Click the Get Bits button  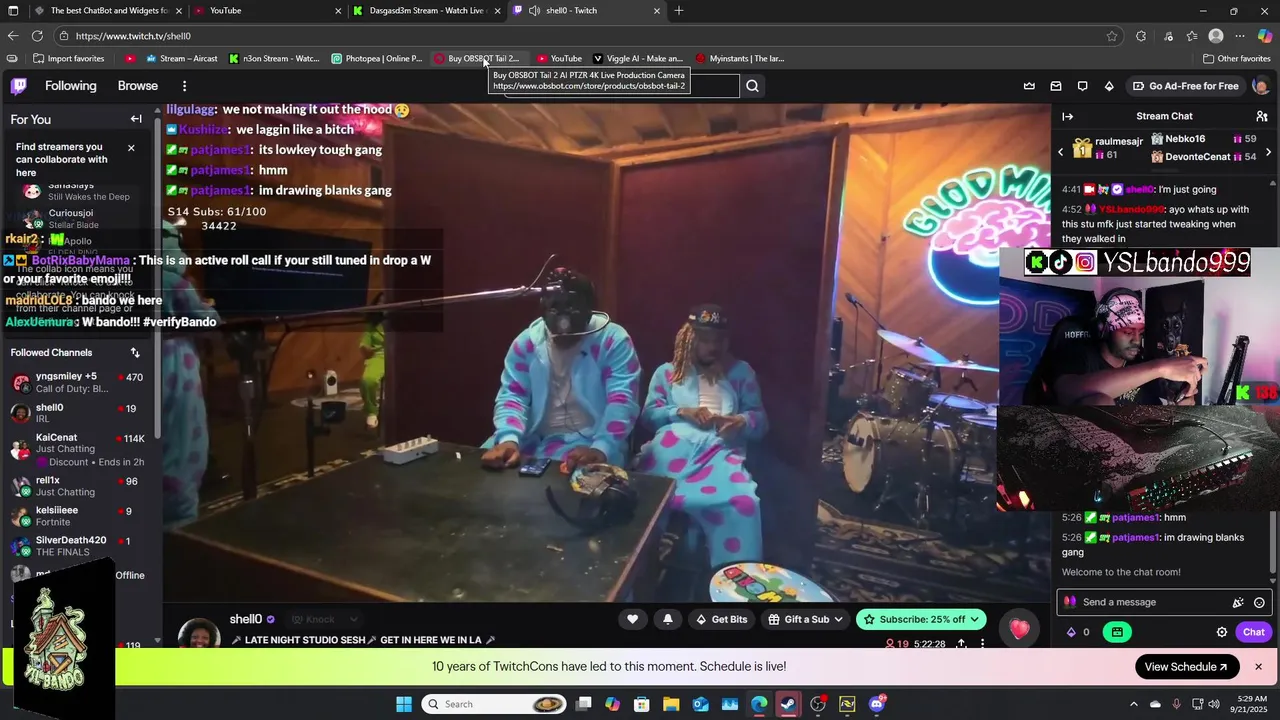coord(722,620)
